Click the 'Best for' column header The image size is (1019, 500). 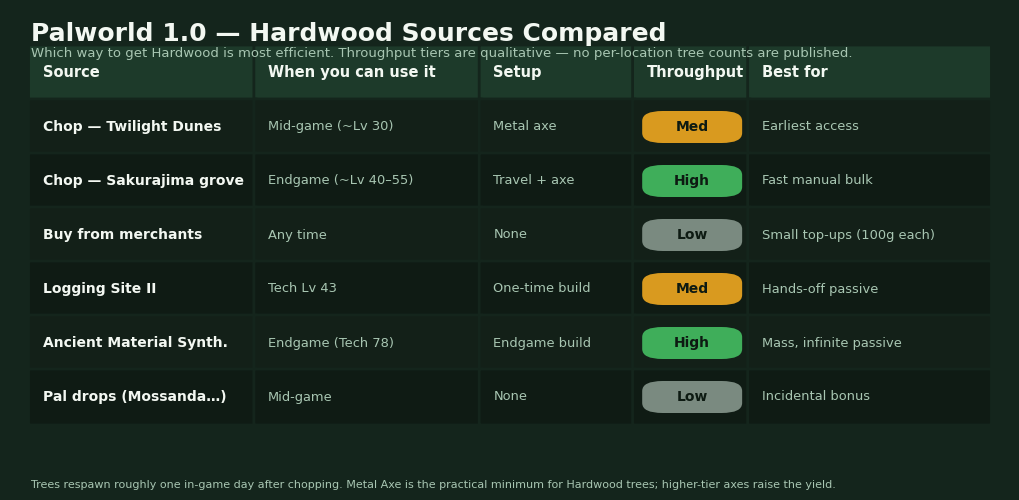pyautogui.click(x=870, y=72)
